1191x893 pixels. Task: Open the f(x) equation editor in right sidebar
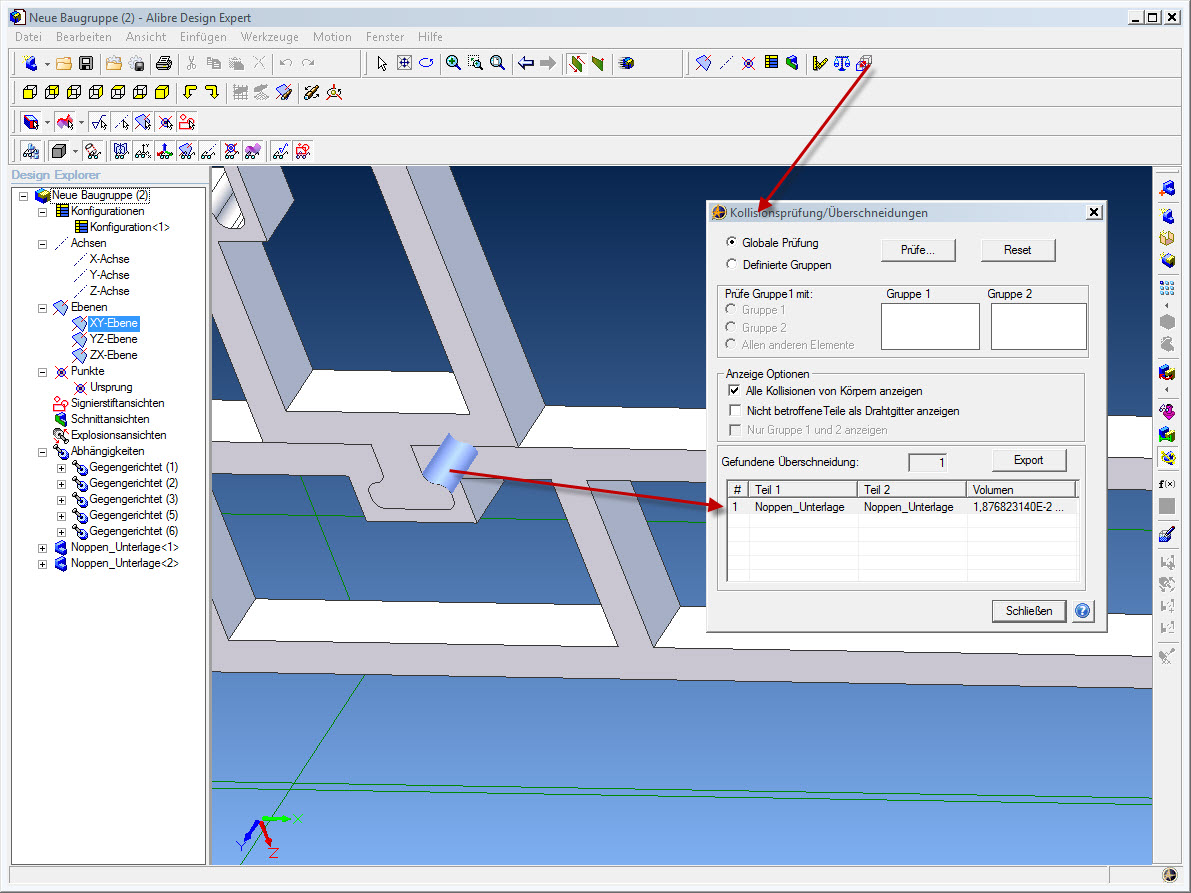[x=1167, y=484]
